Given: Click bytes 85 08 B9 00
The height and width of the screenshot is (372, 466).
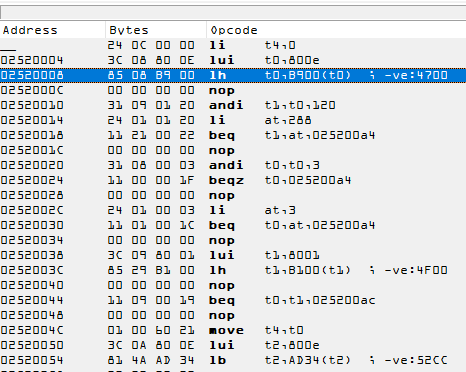Looking at the screenshot, I should point(151,75).
